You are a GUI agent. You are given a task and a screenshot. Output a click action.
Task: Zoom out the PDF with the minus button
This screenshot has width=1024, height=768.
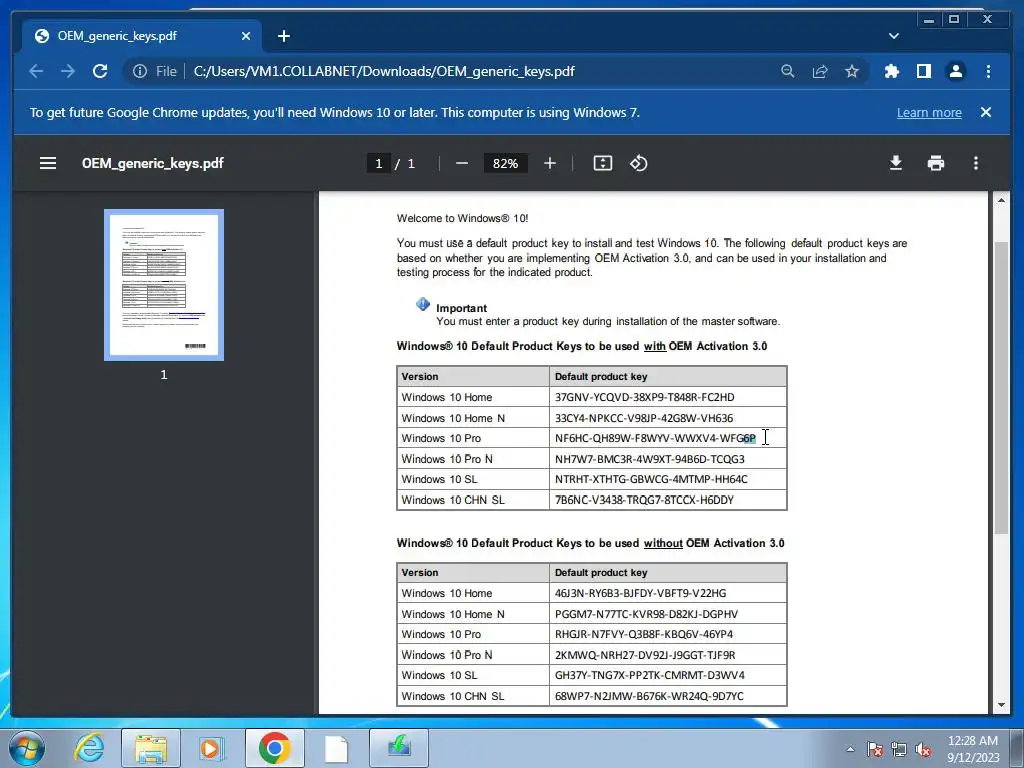(462, 163)
